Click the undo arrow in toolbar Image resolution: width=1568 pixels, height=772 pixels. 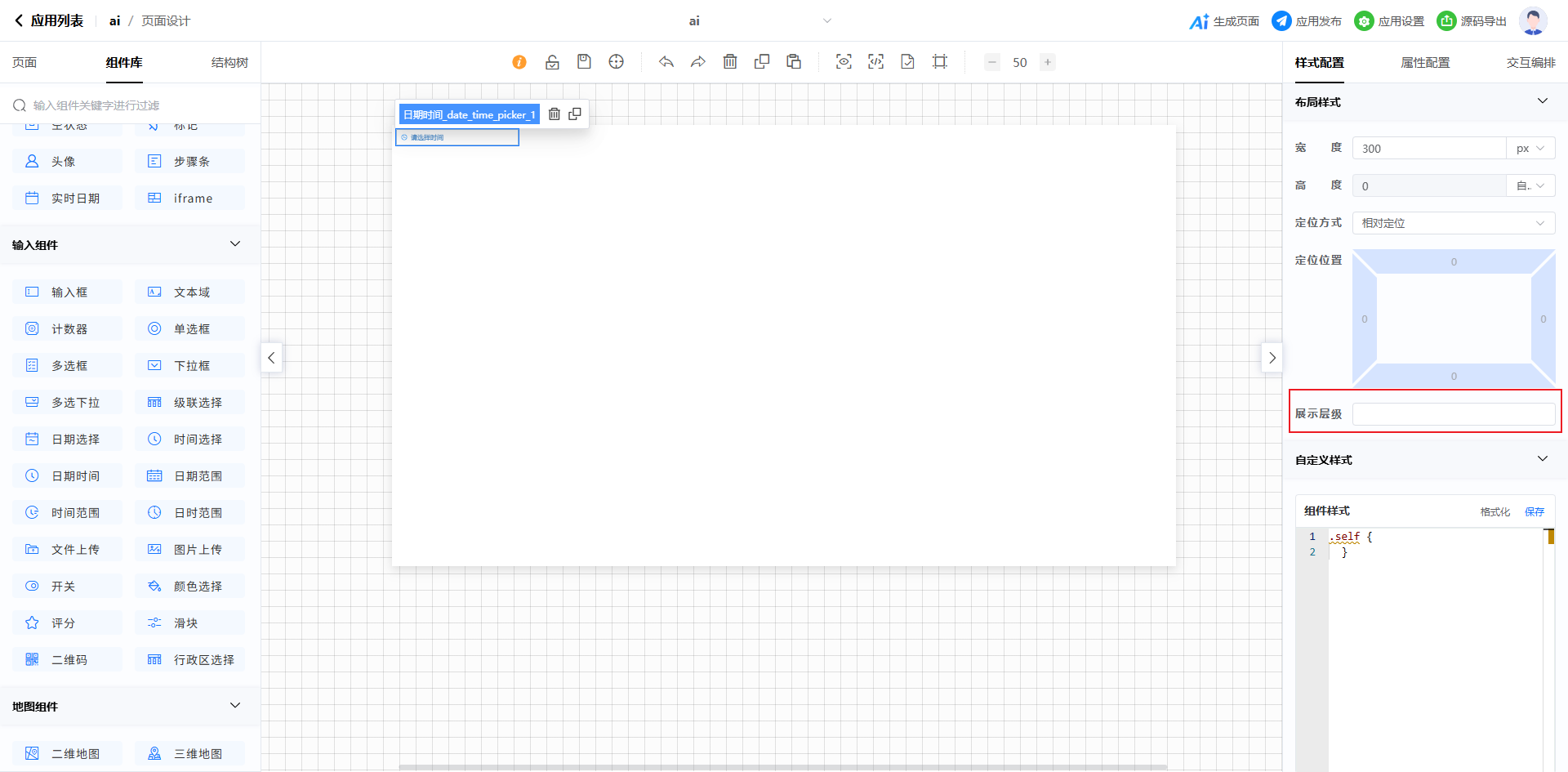666,62
